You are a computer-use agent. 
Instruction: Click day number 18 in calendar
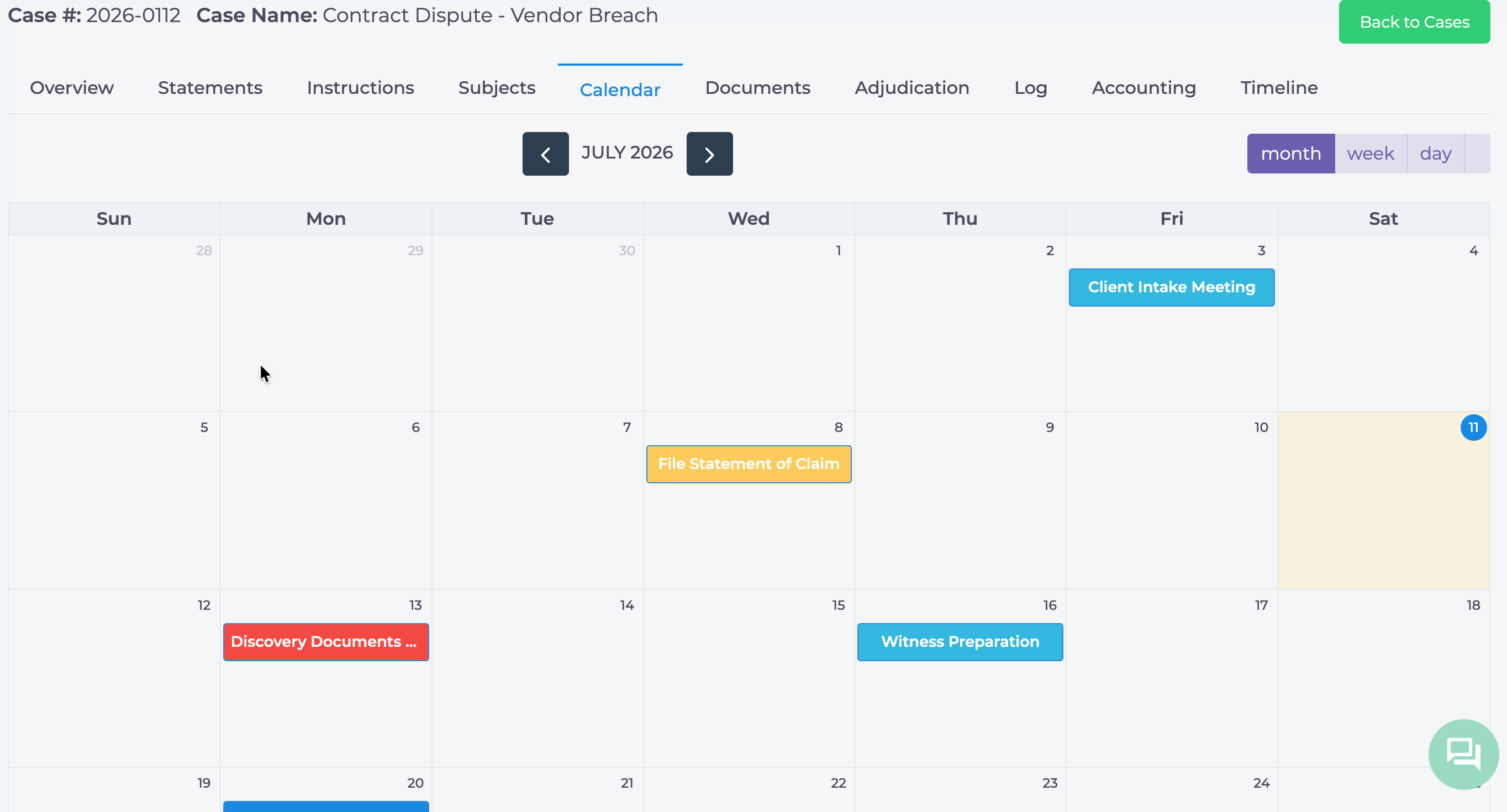point(1473,605)
